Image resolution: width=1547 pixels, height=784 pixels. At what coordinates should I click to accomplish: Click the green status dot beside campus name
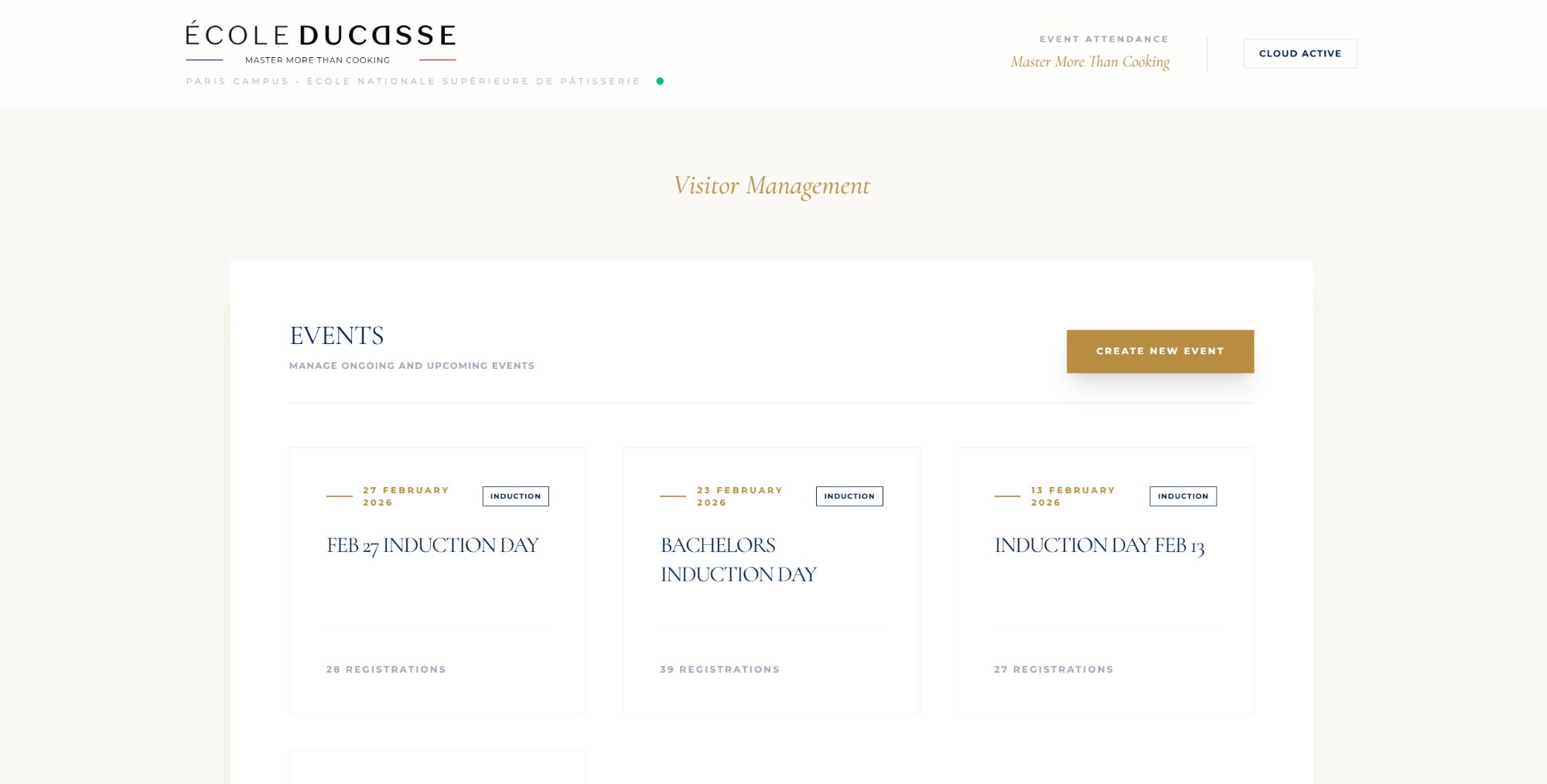click(x=660, y=81)
